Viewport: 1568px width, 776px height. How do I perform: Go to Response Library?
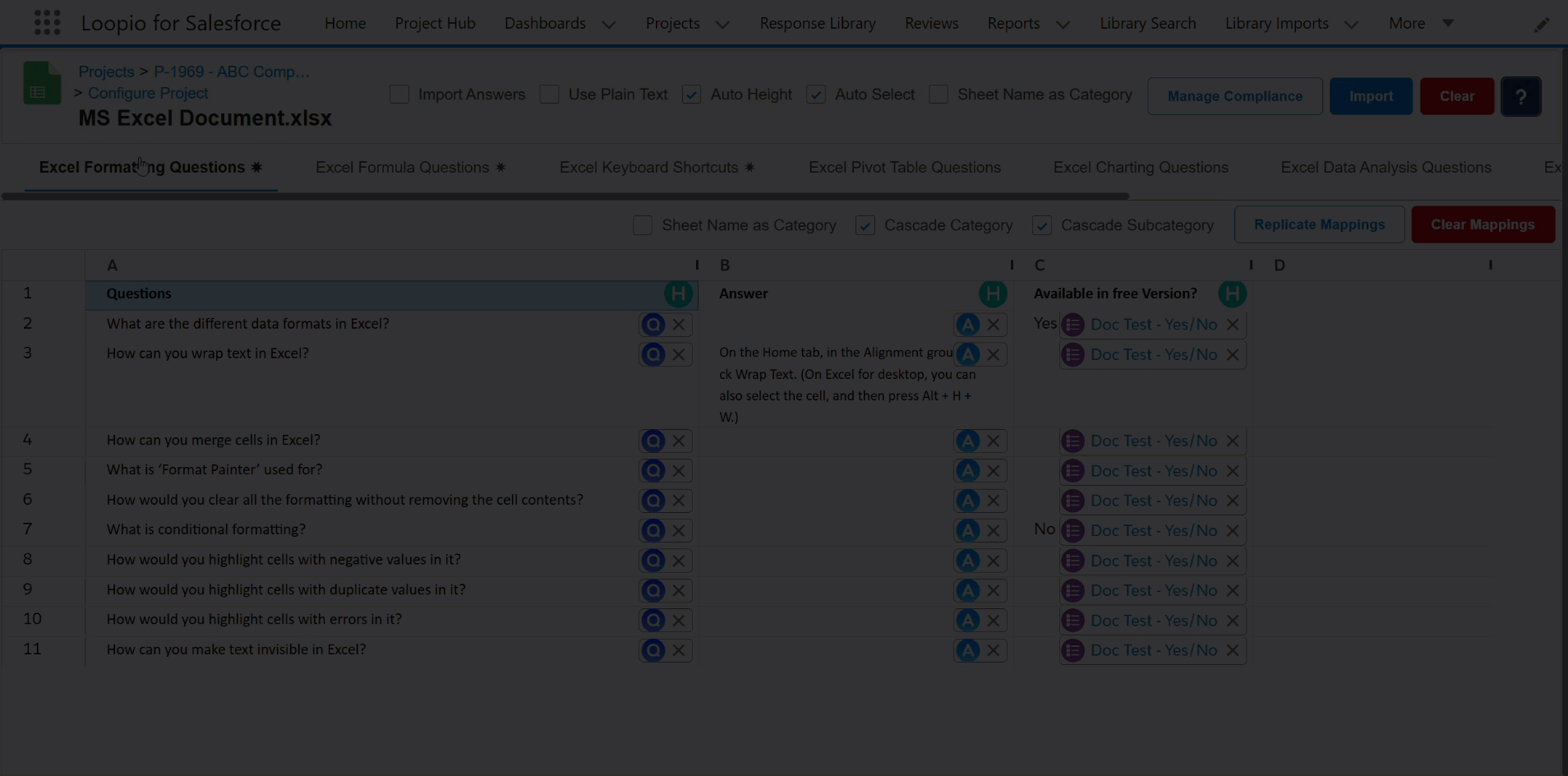pyautogui.click(x=818, y=23)
